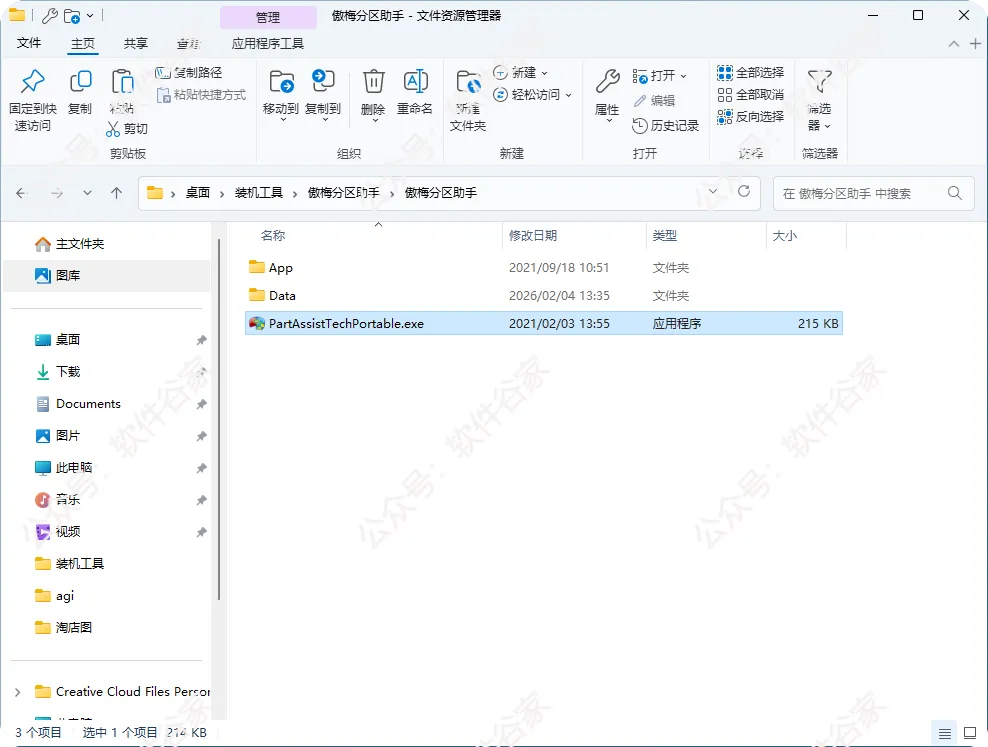The height and width of the screenshot is (747, 988).
Task: Click Paste Shortcut button
Action: click(201, 94)
